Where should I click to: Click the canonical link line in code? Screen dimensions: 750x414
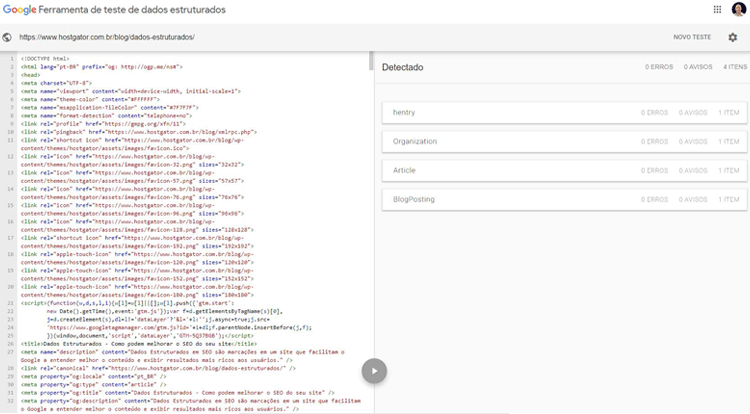click(x=158, y=368)
